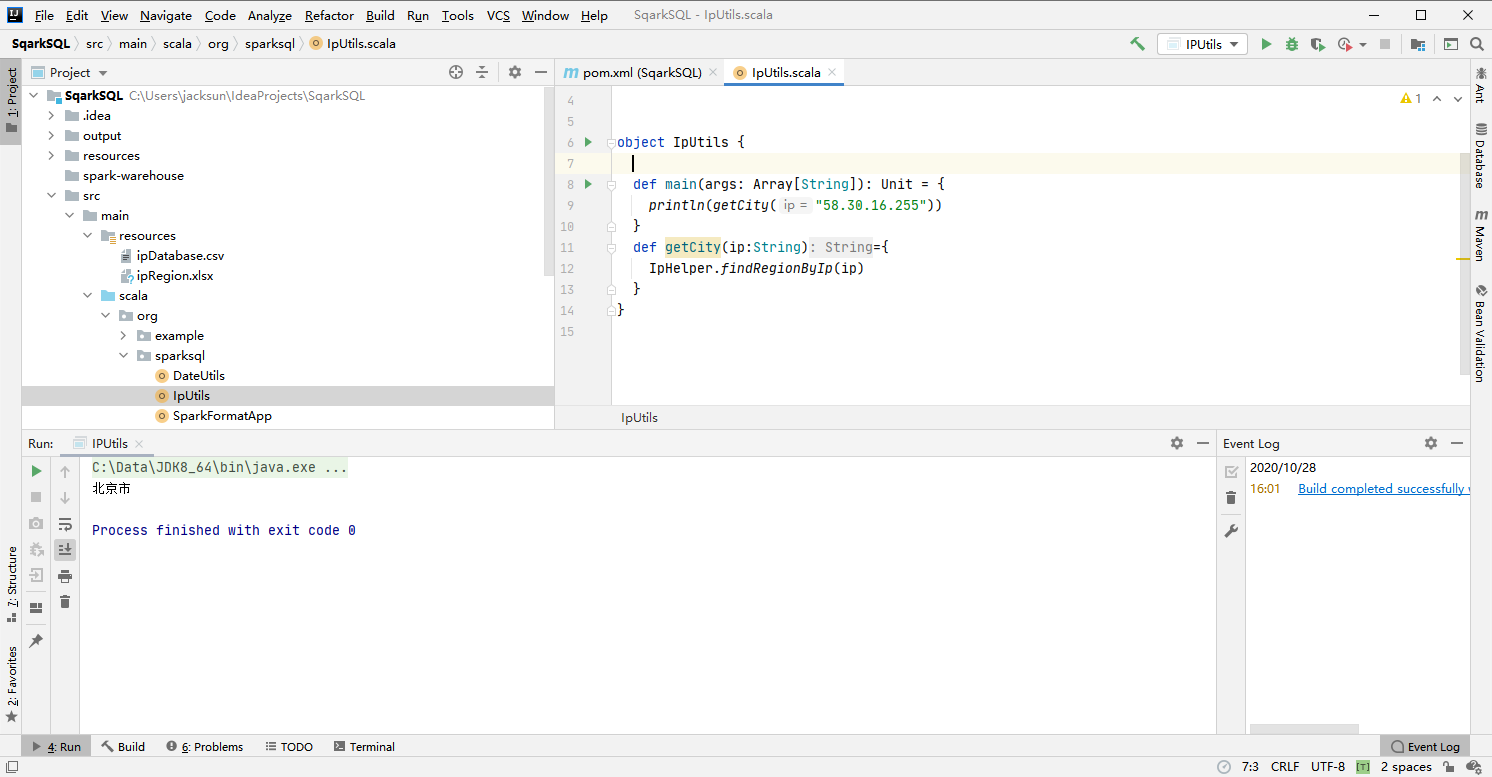Viewport: 1492px width, 777px height.
Task: Click the CRLF line separator widget
Action: pos(1285,767)
